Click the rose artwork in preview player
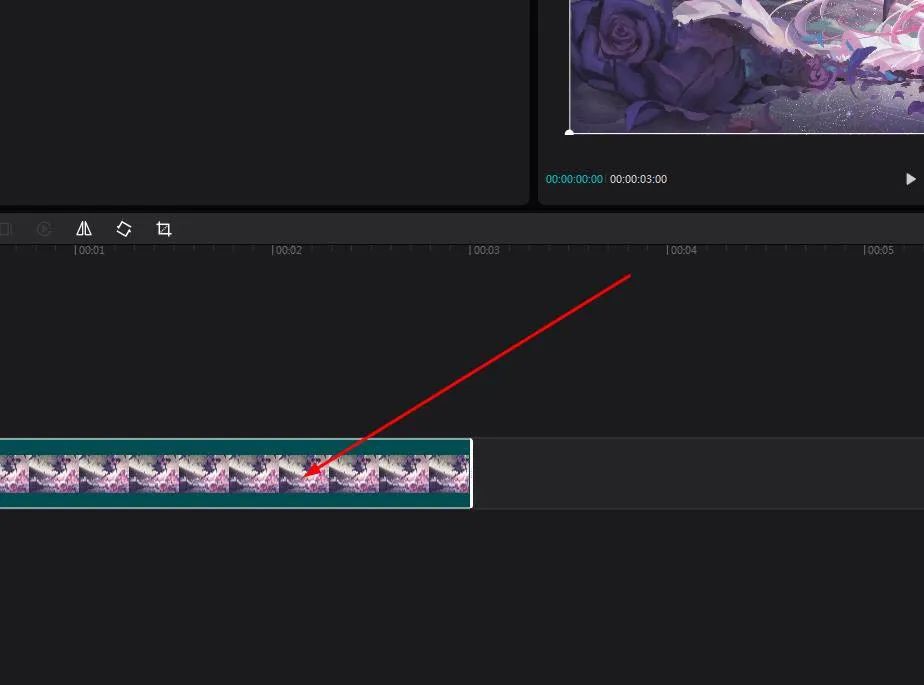 pyautogui.click(x=747, y=66)
